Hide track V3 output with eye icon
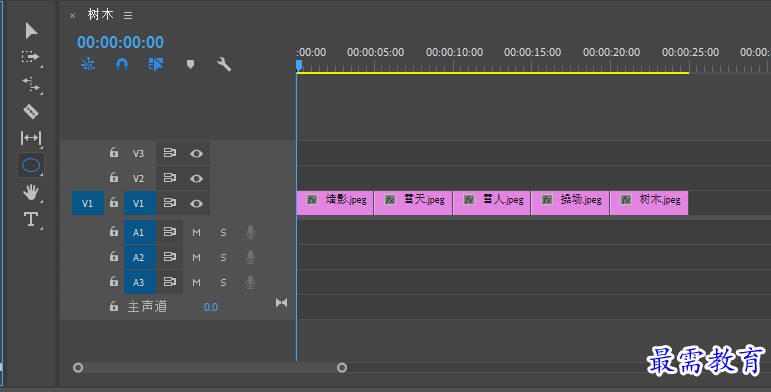Screen dimensions: 771x392 click(196, 153)
